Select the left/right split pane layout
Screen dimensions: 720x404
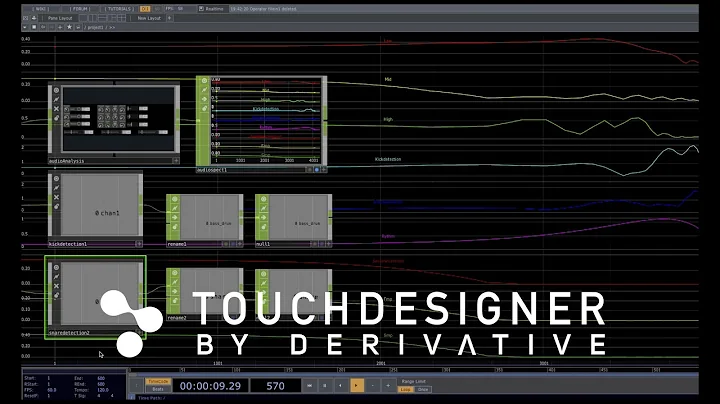[93, 18]
